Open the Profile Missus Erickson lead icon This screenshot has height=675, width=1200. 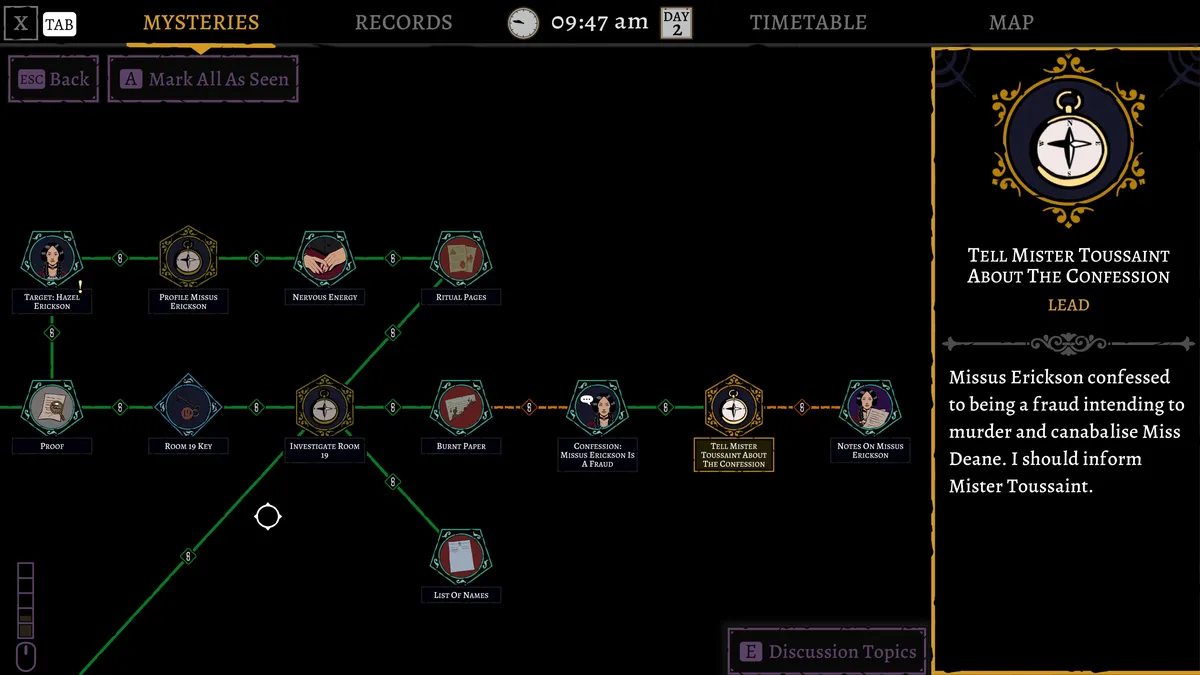[188, 256]
